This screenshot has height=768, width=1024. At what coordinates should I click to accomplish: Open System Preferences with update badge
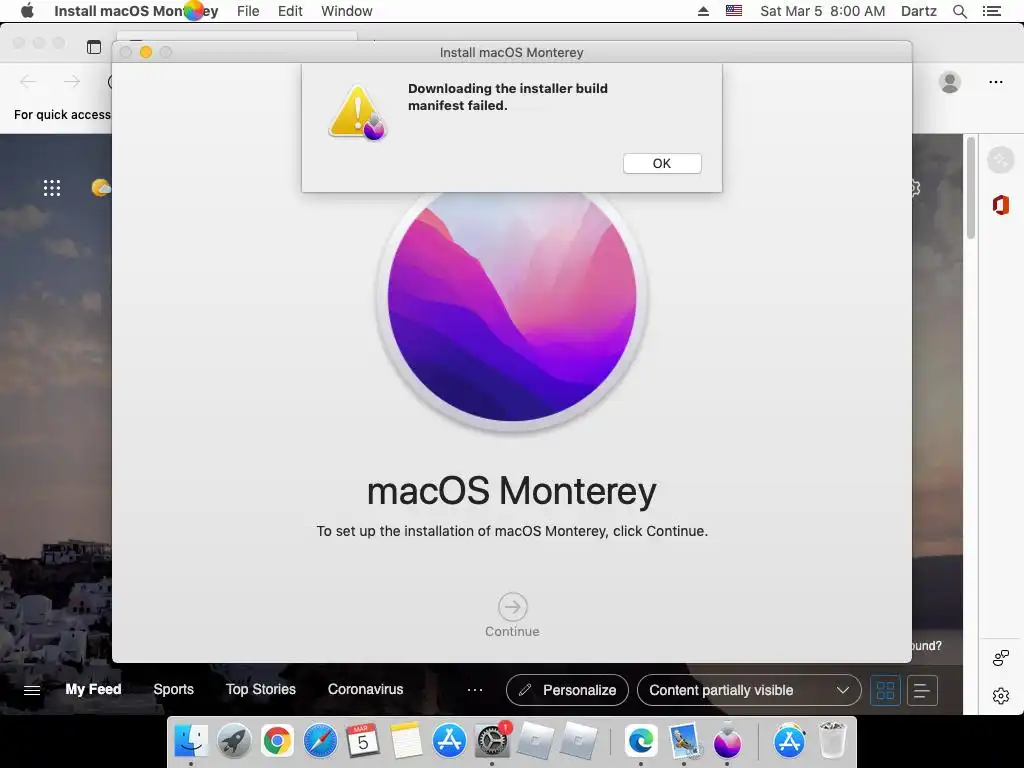click(x=492, y=741)
